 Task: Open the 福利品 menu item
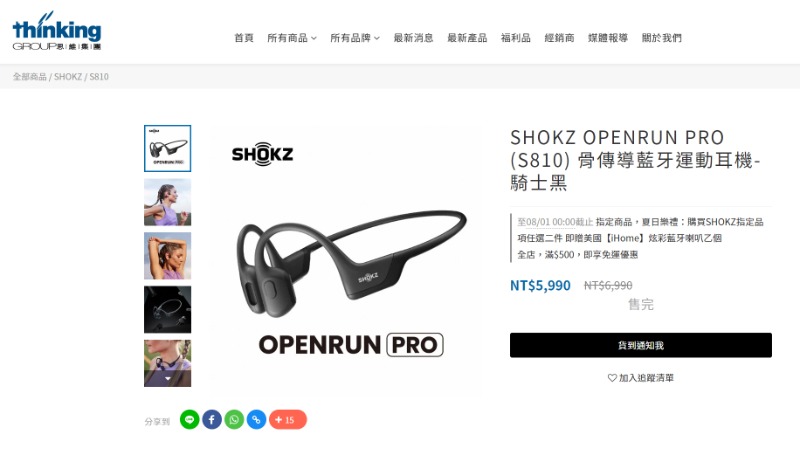coord(515,38)
